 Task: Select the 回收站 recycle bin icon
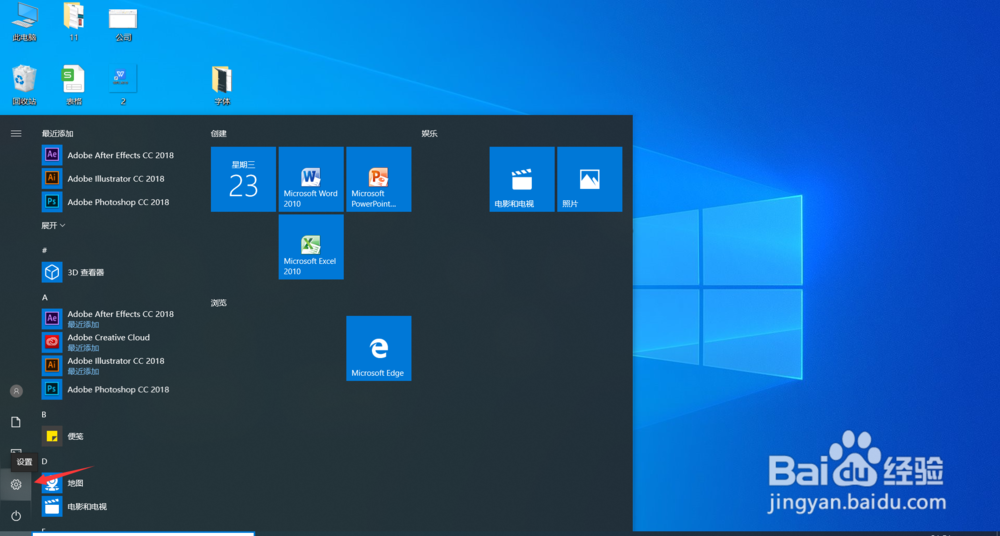click(24, 86)
